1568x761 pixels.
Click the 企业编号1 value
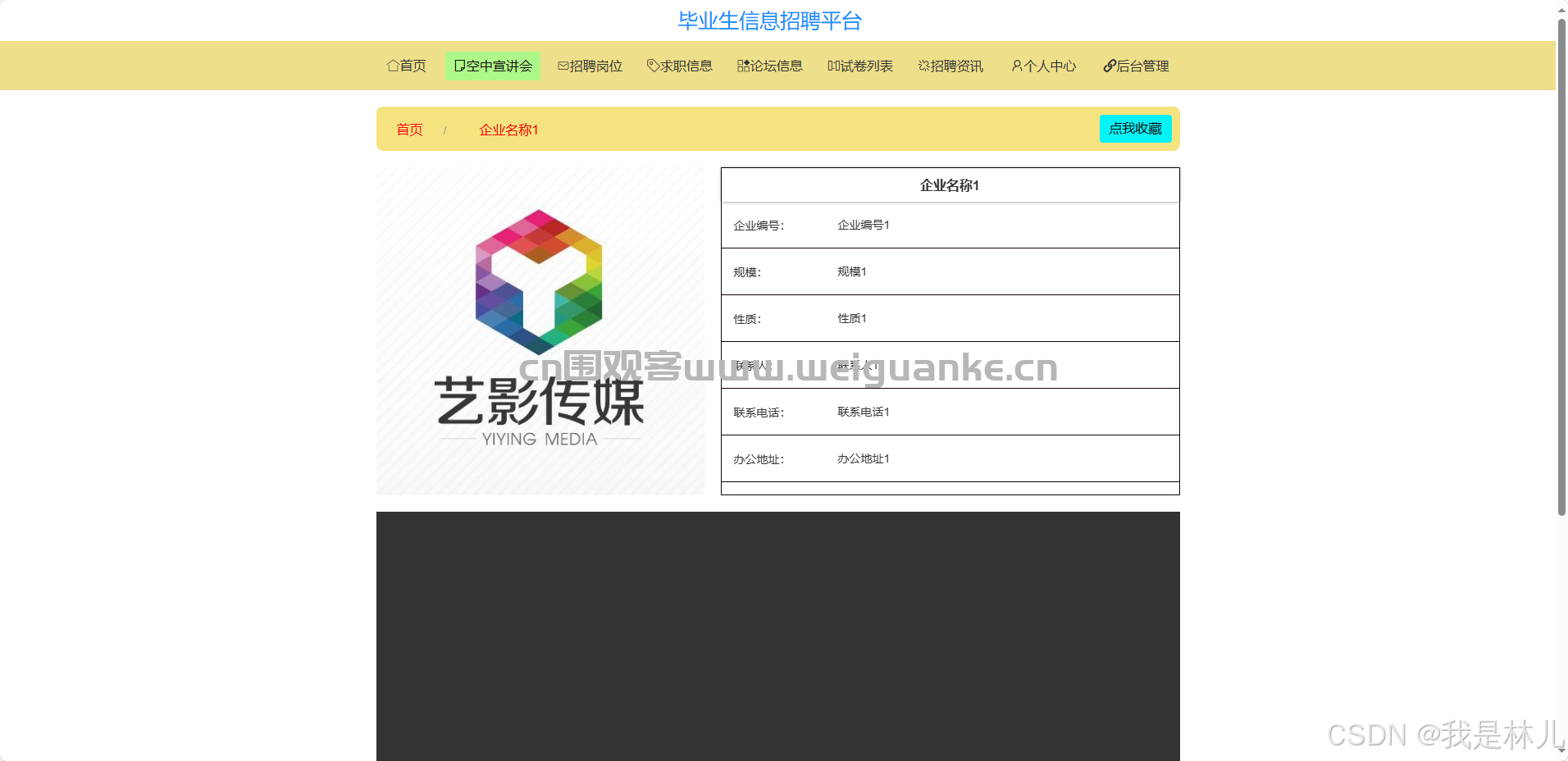click(863, 225)
